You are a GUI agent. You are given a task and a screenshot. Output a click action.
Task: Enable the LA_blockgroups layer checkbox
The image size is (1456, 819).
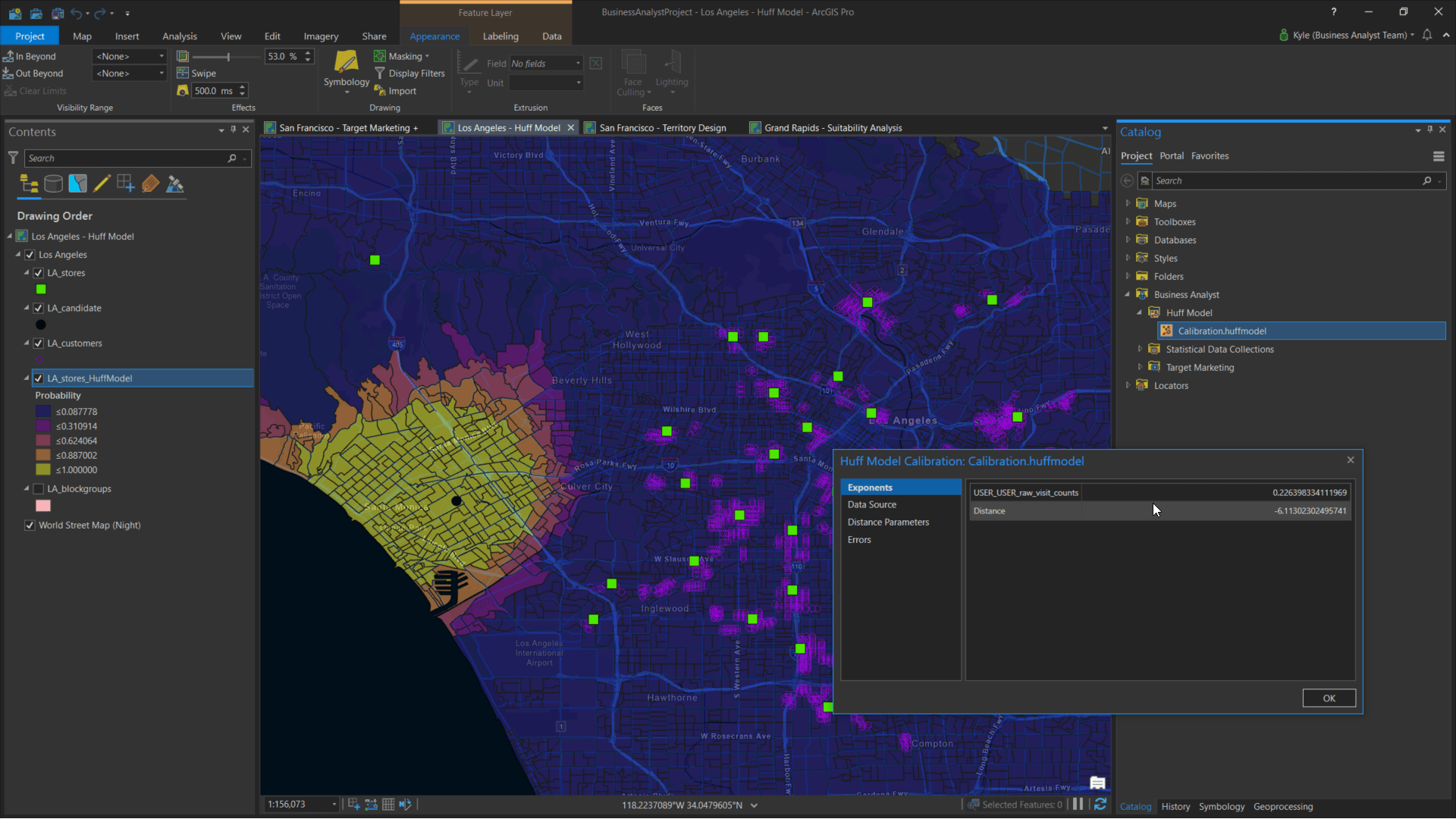(x=39, y=489)
